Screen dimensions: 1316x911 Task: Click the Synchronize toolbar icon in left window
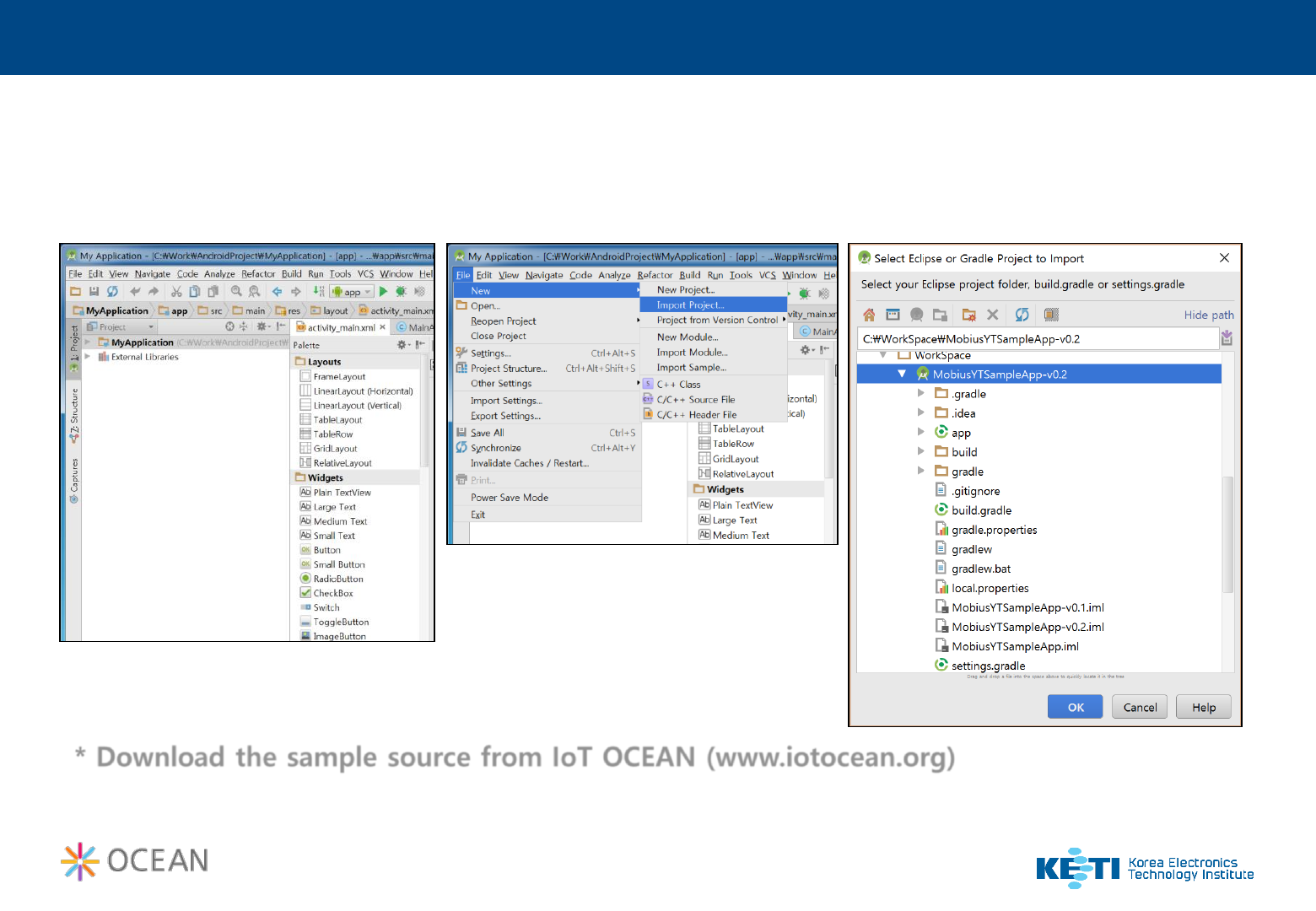tap(112, 292)
